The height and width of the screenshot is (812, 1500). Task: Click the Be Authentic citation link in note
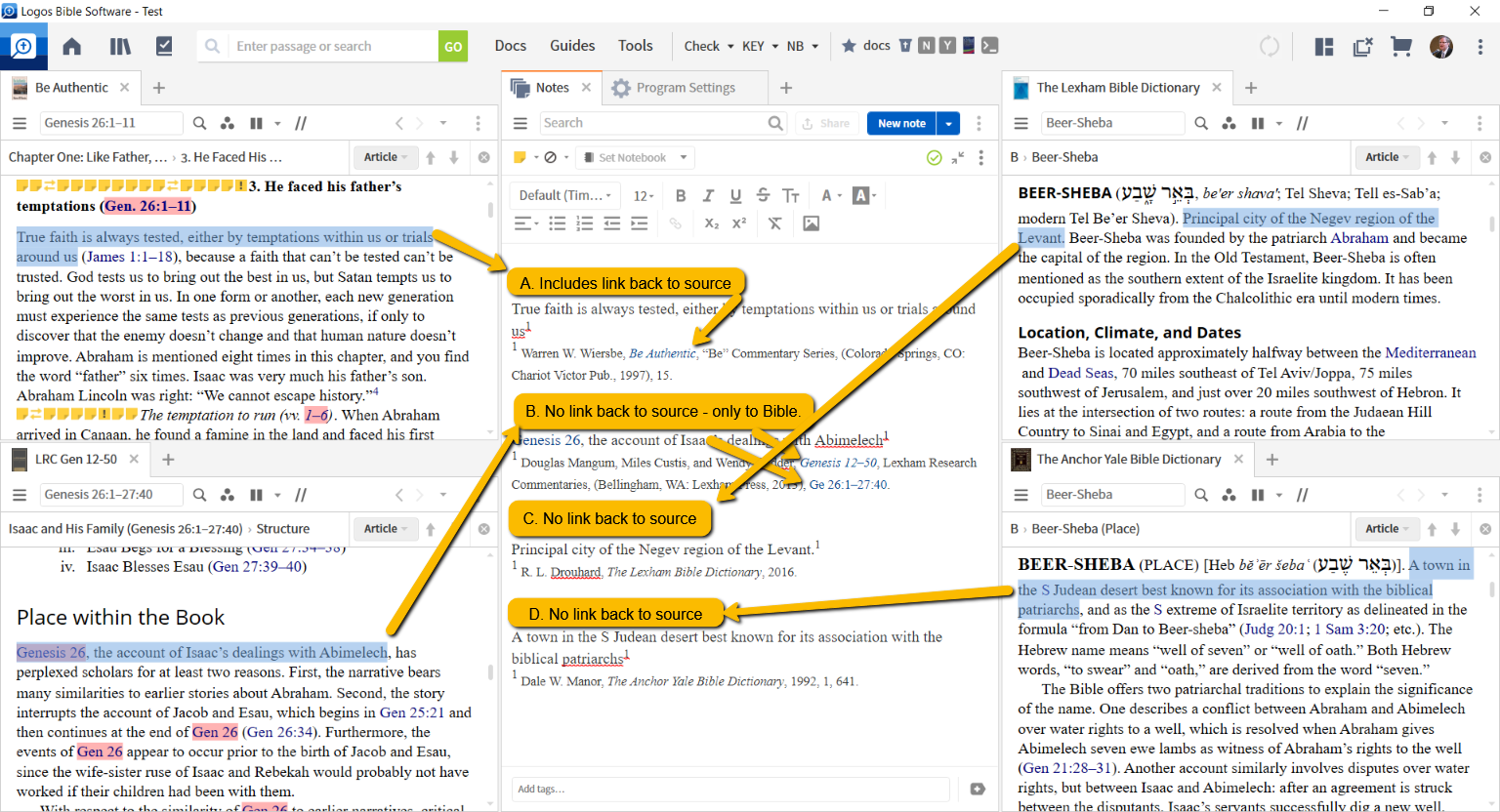click(x=662, y=353)
